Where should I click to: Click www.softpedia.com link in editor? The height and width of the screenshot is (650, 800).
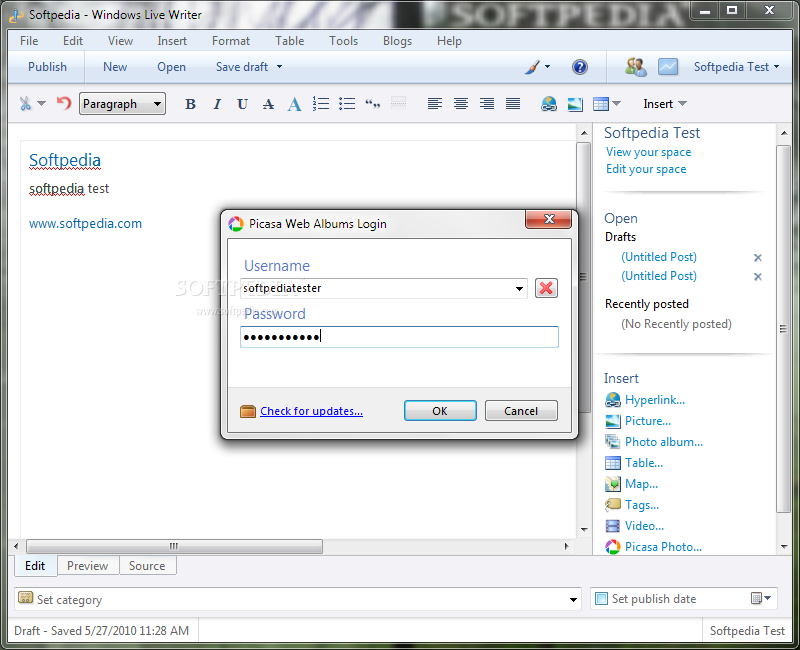tap(85, 223)
